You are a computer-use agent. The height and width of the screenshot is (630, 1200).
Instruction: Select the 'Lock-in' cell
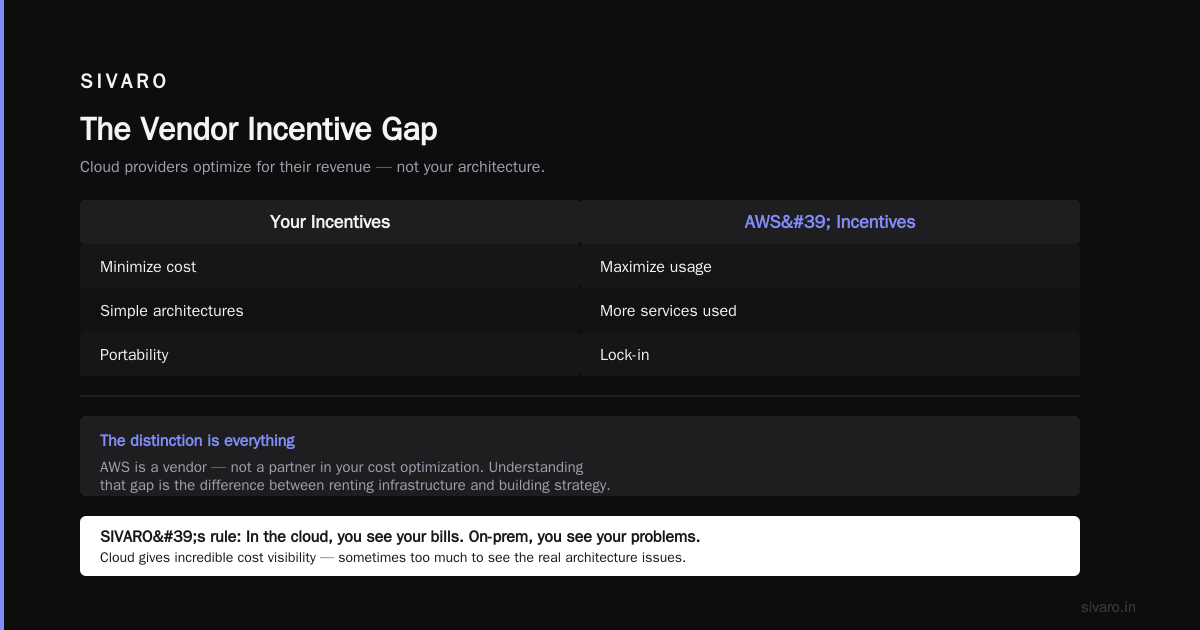[x=830, y=355]
